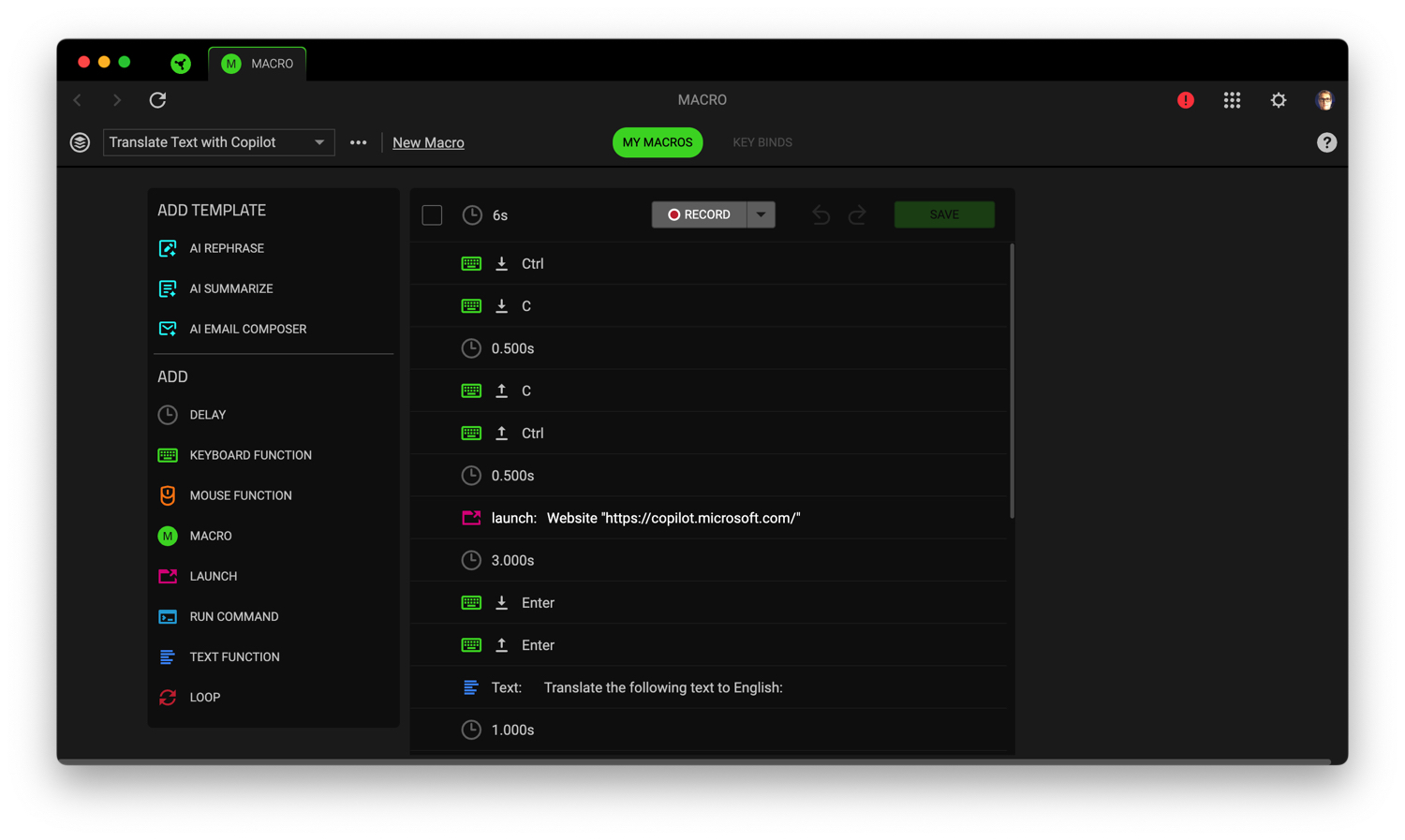Select the 3.000s delay row
This screenshot has width=1405, height=840.
(x=709, y=560)
